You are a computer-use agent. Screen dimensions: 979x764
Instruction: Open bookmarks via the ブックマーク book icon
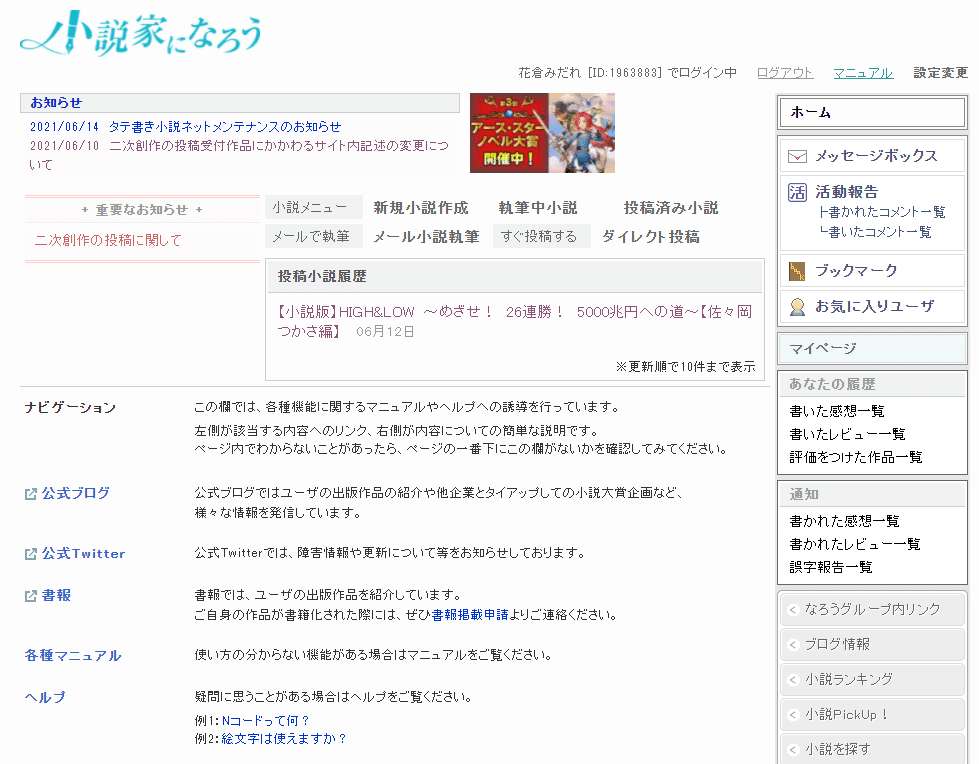(796, 270)
